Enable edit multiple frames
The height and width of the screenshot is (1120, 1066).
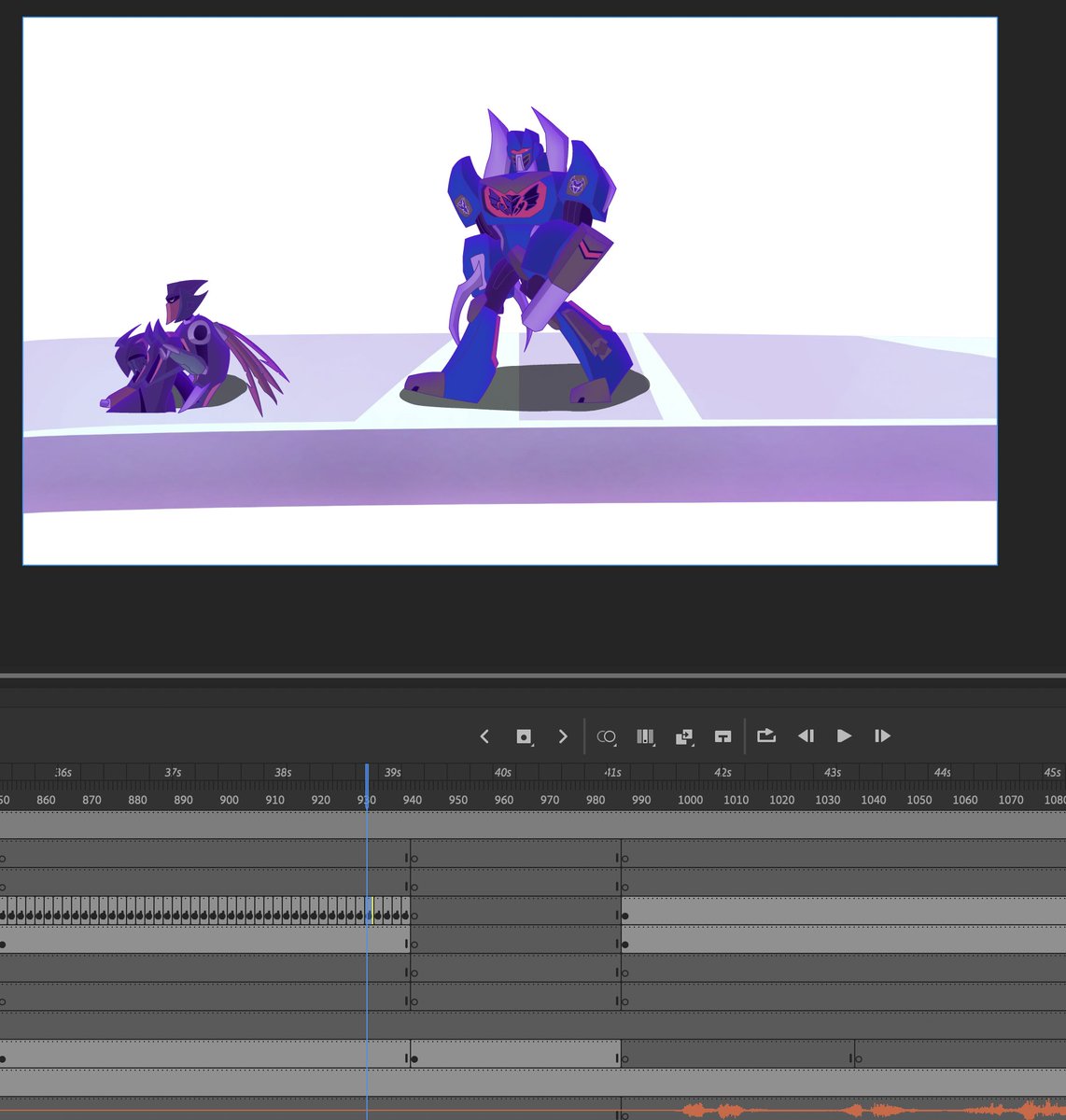tap(645, 736)
